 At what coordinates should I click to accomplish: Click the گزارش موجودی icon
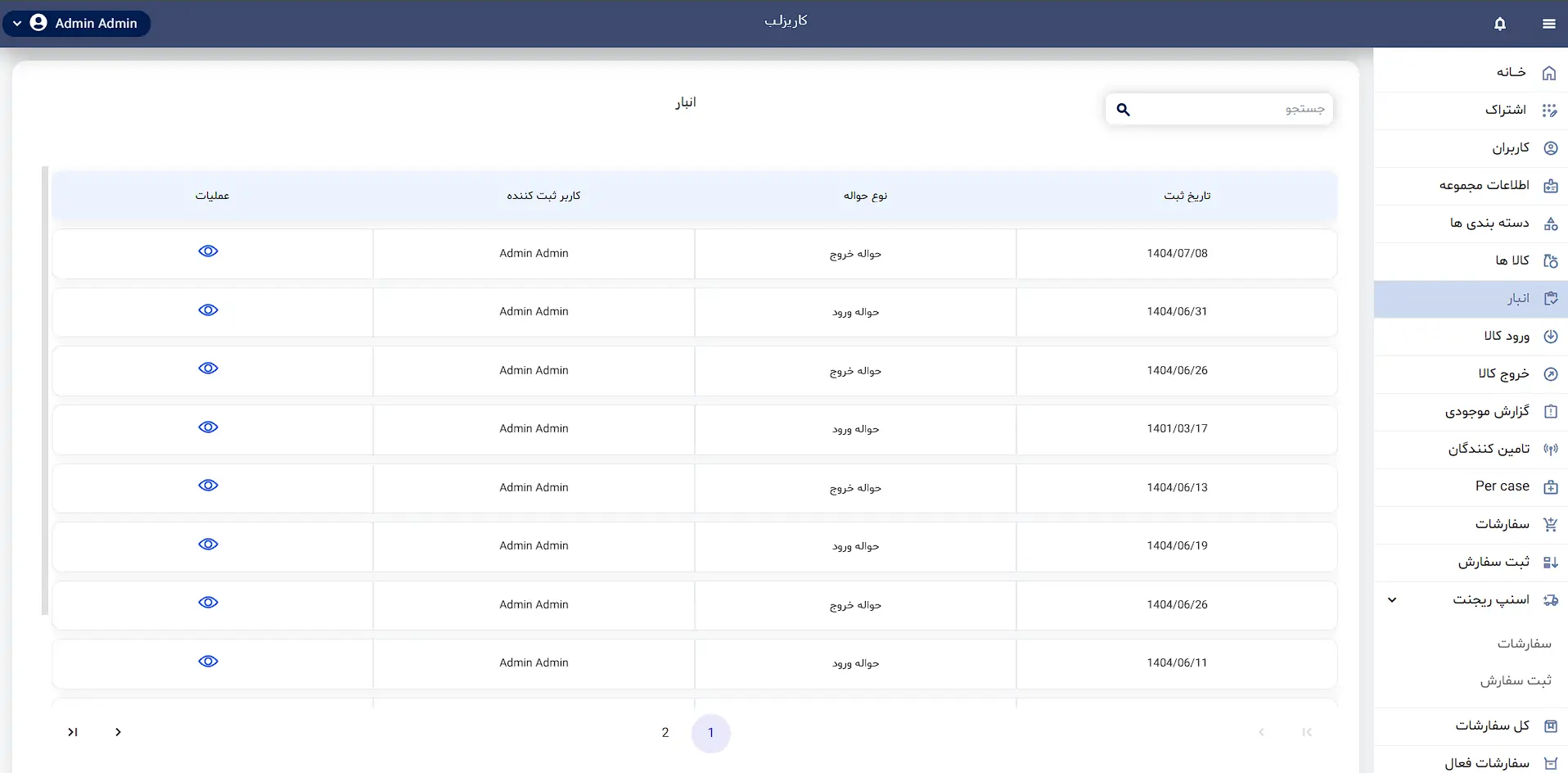pos(1550,412)
